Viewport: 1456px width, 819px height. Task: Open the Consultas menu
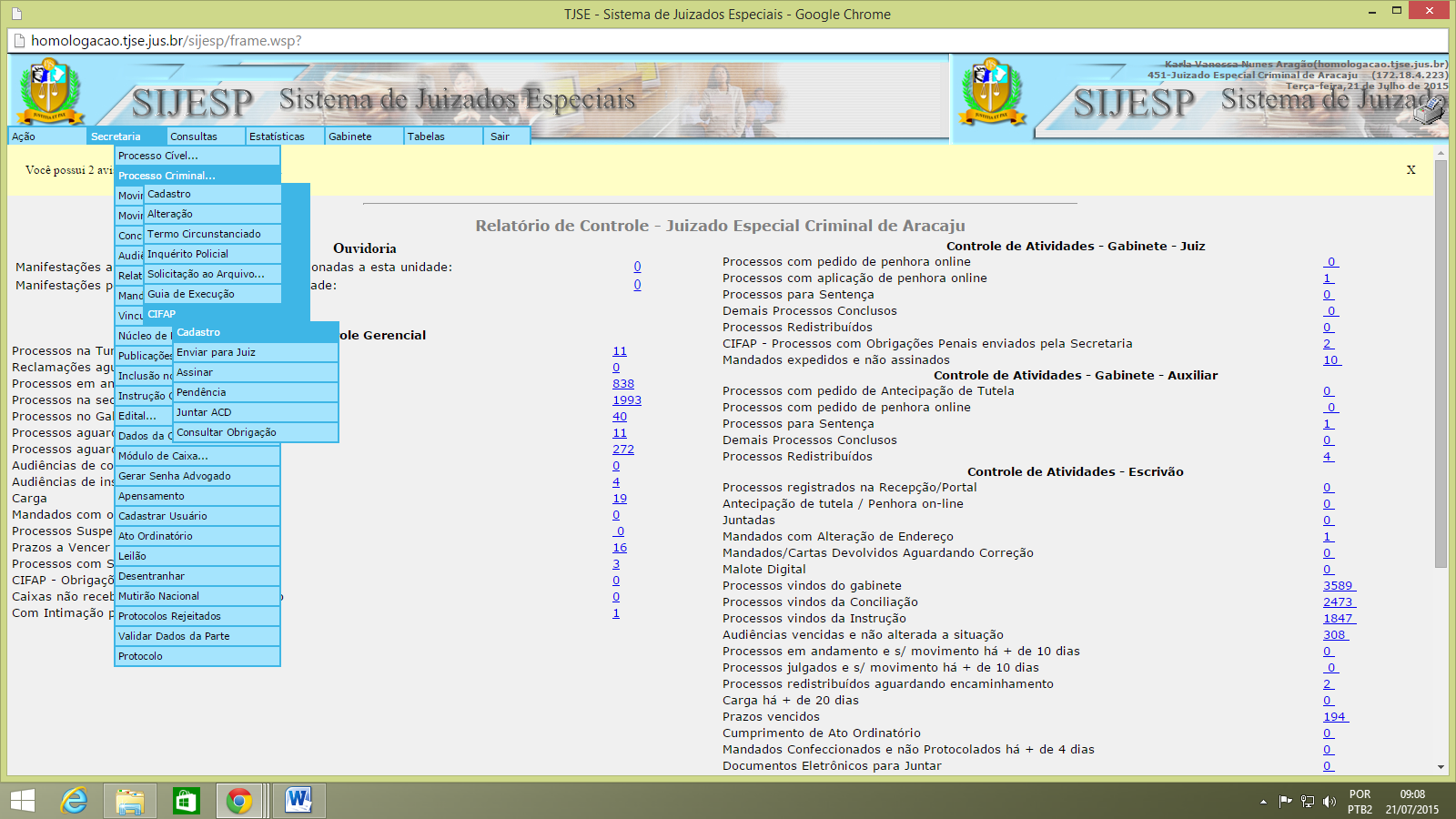click(194, 136)
